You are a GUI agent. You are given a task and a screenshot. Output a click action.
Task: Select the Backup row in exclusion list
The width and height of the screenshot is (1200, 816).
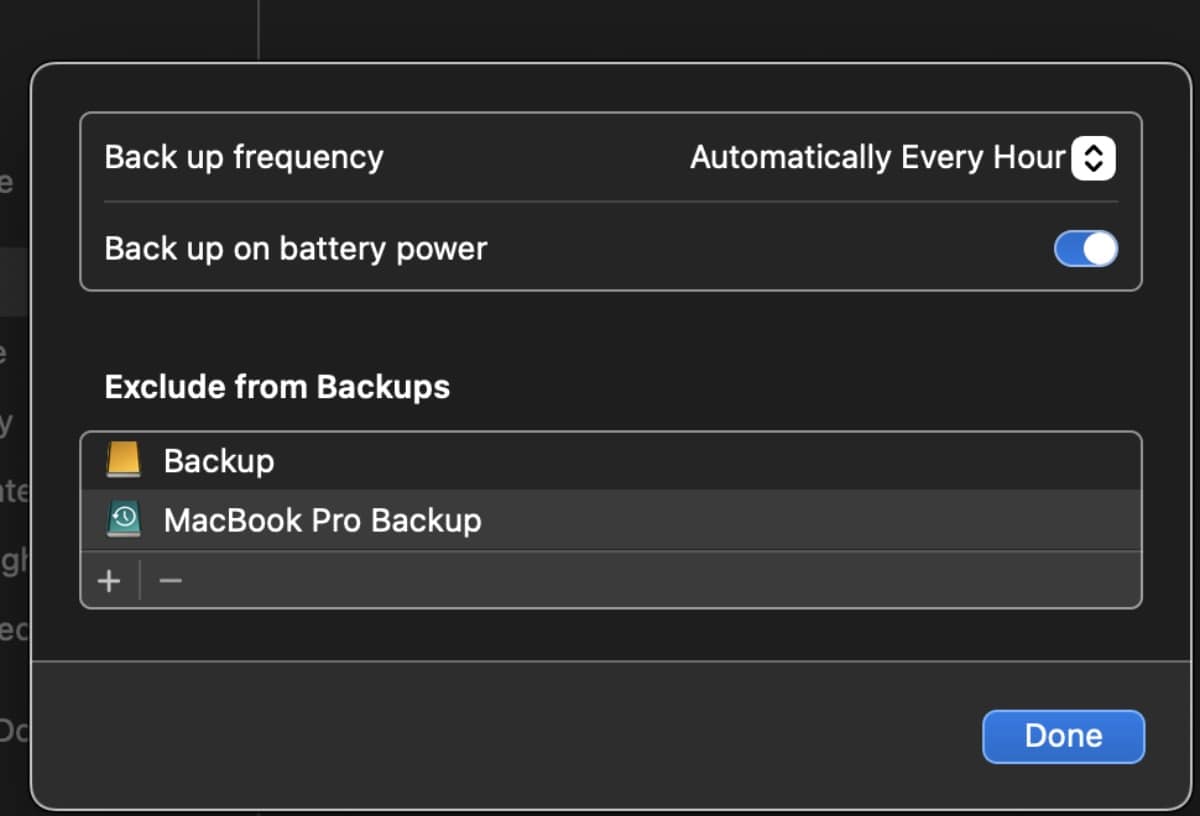pos(219,461)
